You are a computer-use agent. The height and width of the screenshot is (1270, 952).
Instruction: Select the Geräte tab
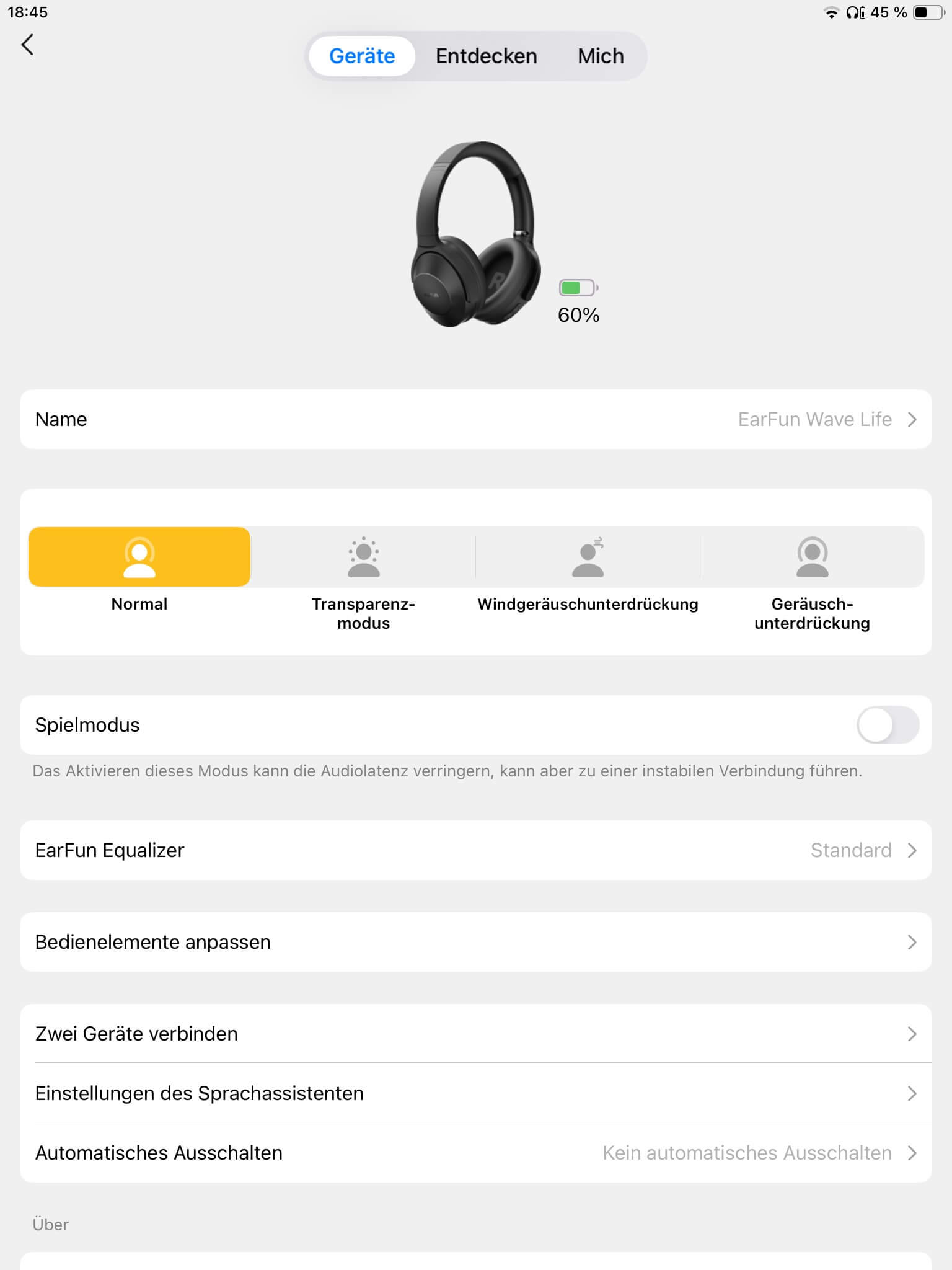[362, 56]
